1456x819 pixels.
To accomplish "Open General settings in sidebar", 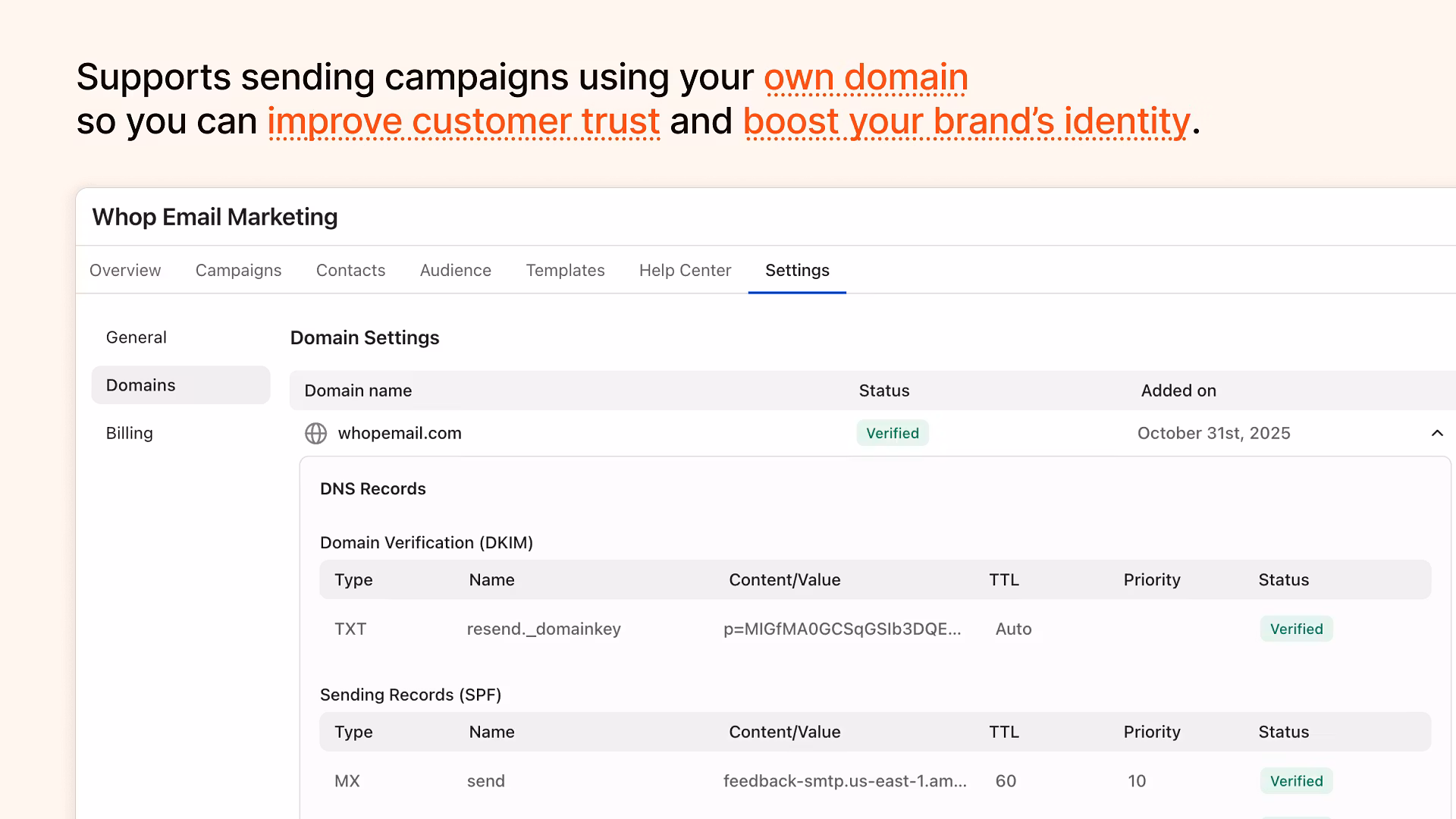I will pyautogui.click(x=136, y=337).
